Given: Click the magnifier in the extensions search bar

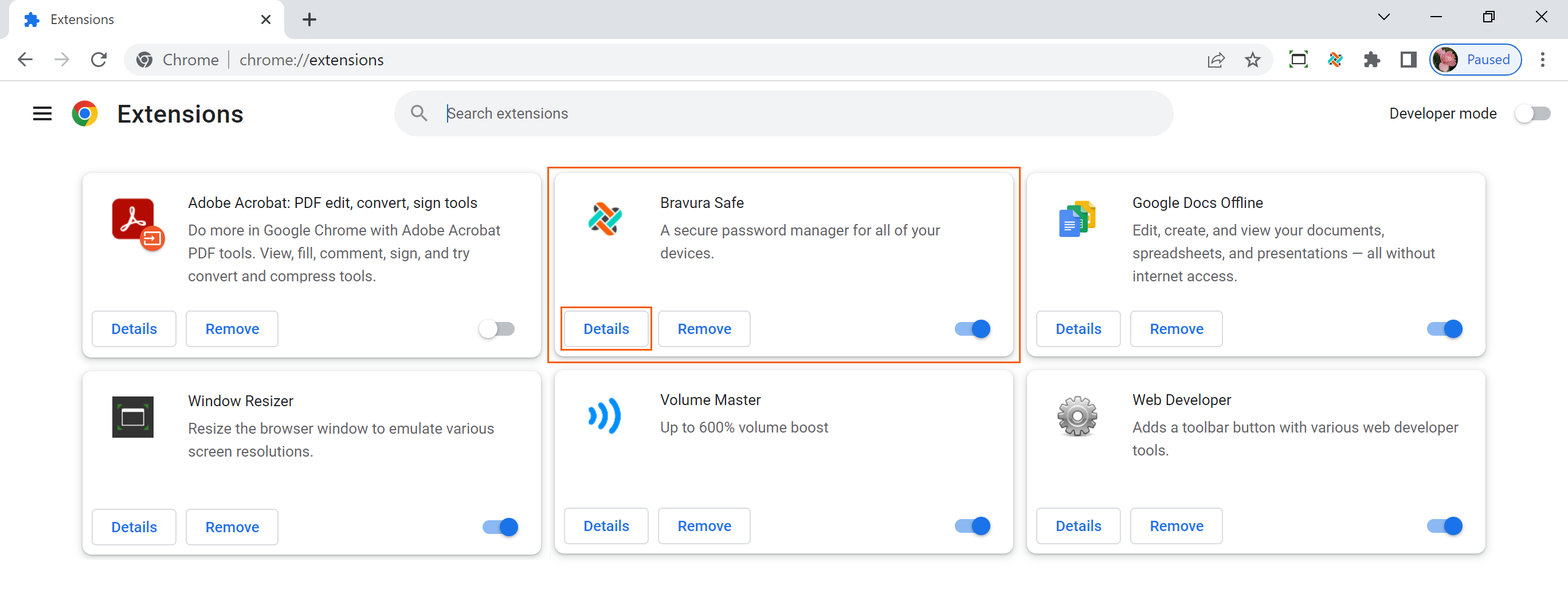Looking at the screenshot, I should pos(418,113).
